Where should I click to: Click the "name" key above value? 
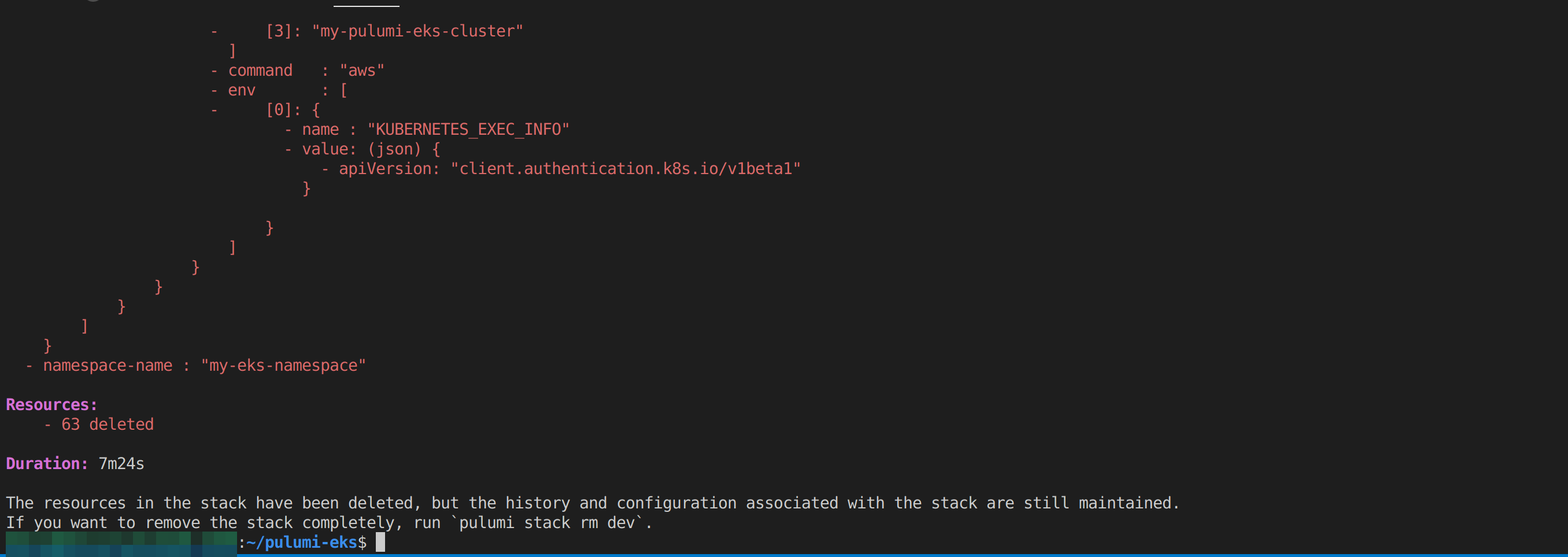click(320, 130)
